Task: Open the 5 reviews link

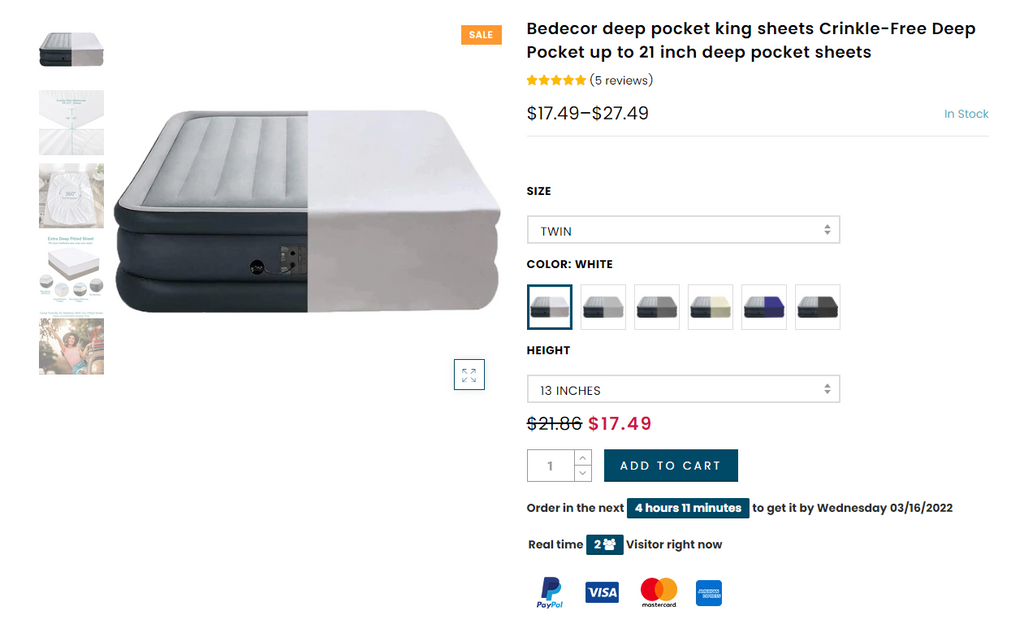Action: pyautogui.click(x=621, y=80)
